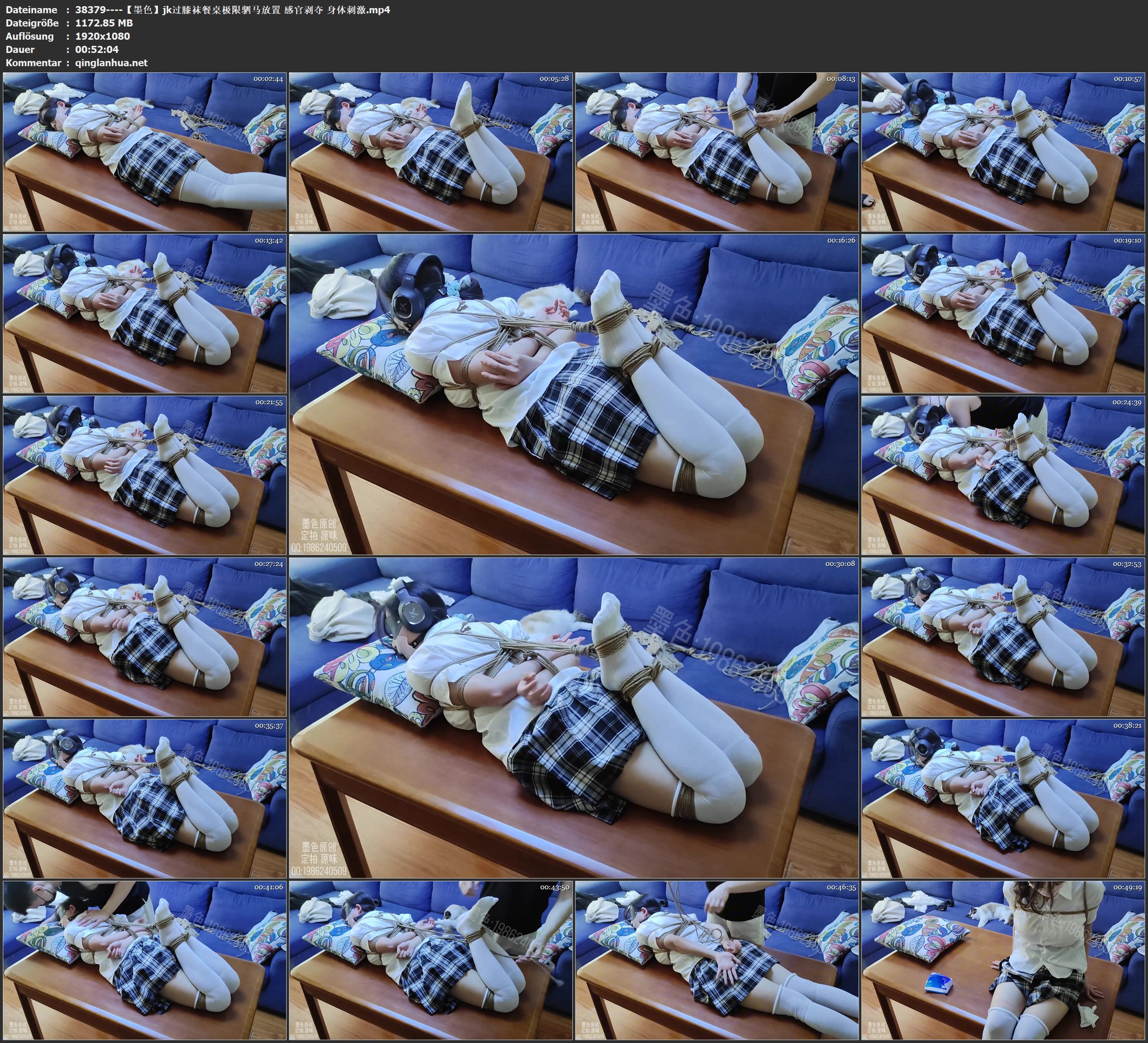Image resolution: width=1148 pixels, height=1043 pixels.
Task: Open the large 00:16:26 thumbnail
Action: coord(573,394)
